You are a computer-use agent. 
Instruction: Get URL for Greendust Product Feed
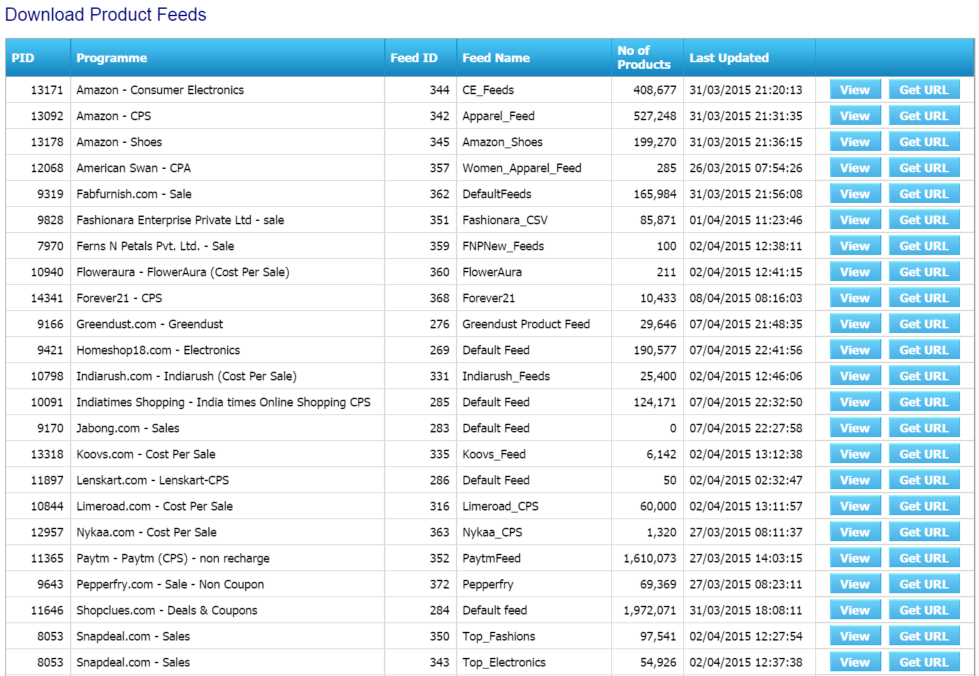click(923, 324)
